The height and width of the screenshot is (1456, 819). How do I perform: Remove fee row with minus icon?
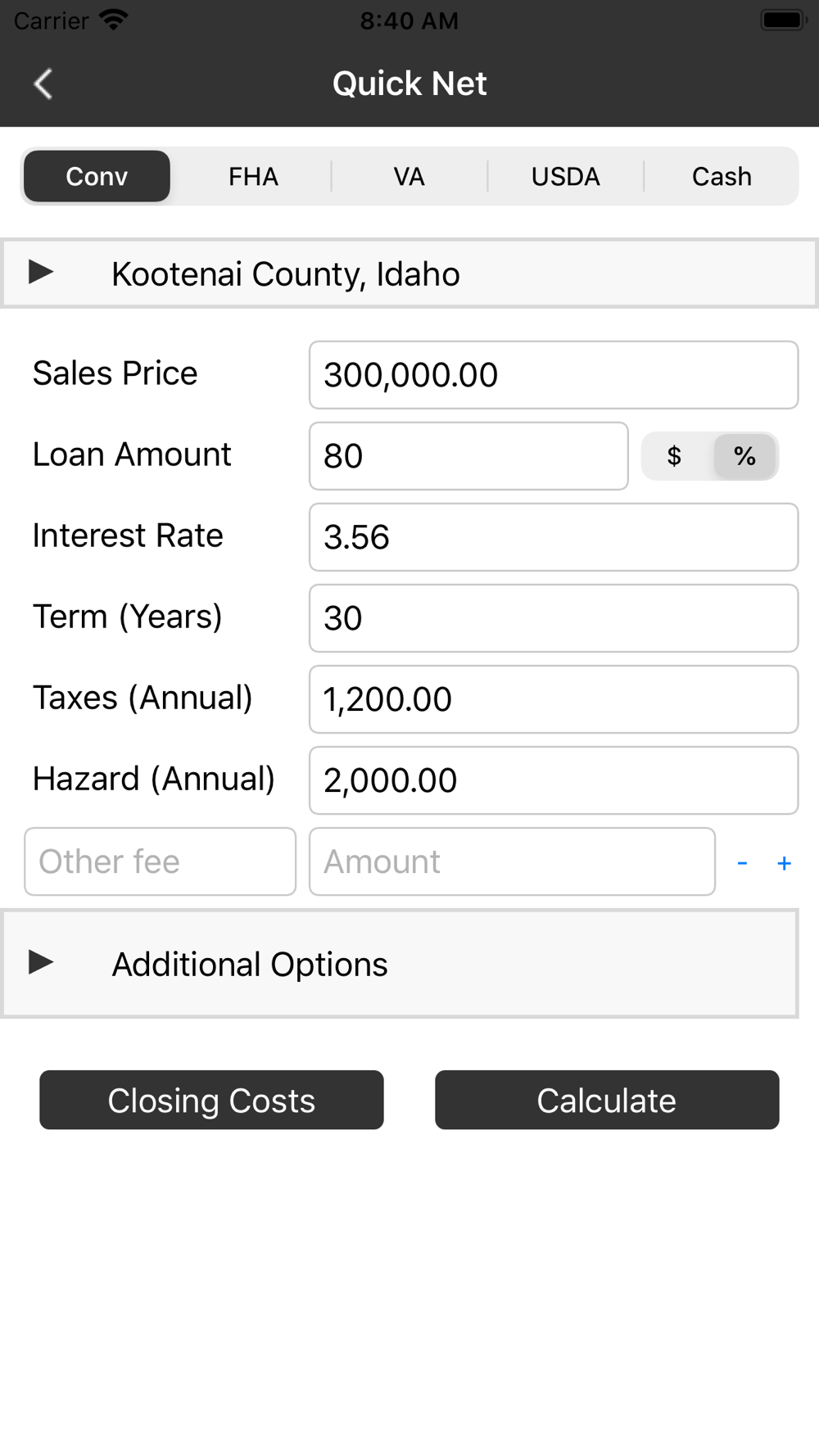[742, 863]
